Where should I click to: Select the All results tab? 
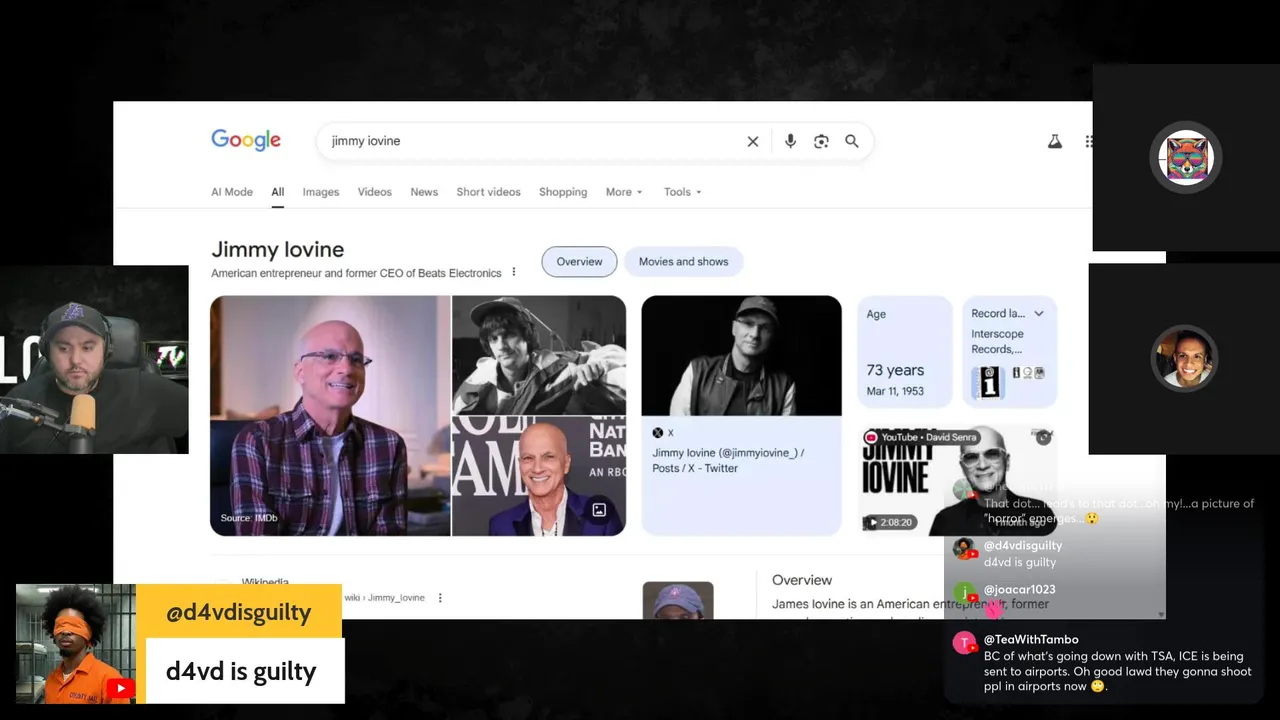coord(277,192)
